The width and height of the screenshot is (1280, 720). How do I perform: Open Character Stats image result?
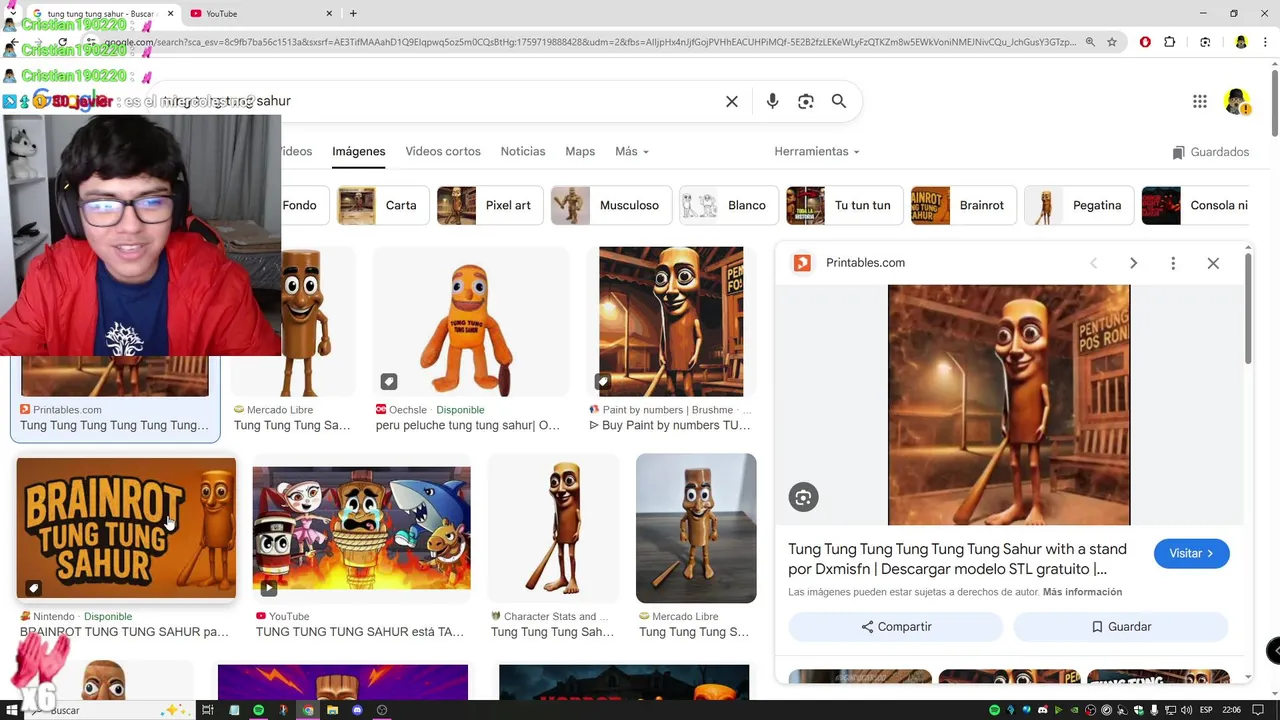(x=553, y=528)
